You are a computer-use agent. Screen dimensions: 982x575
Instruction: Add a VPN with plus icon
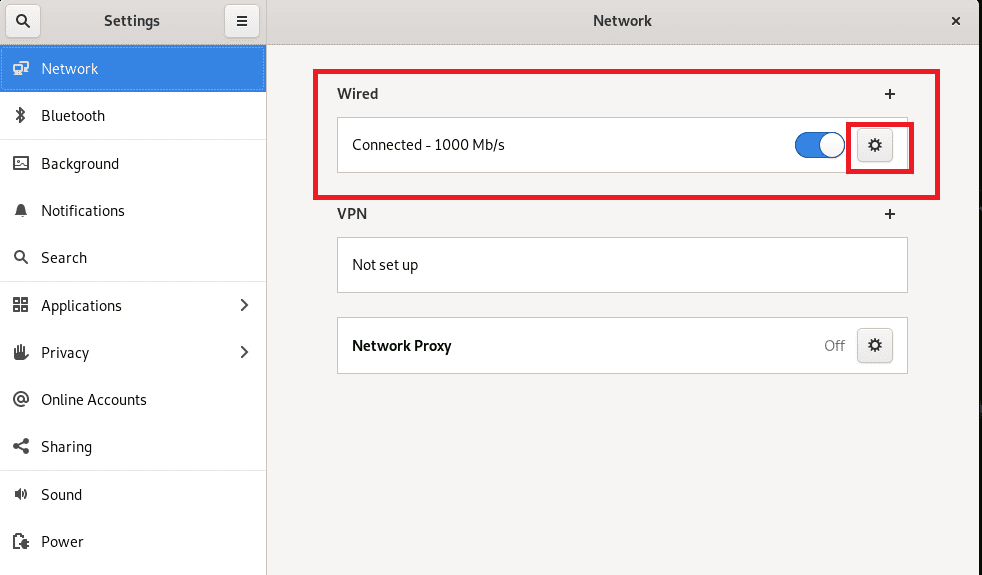[x=890, y=214]
